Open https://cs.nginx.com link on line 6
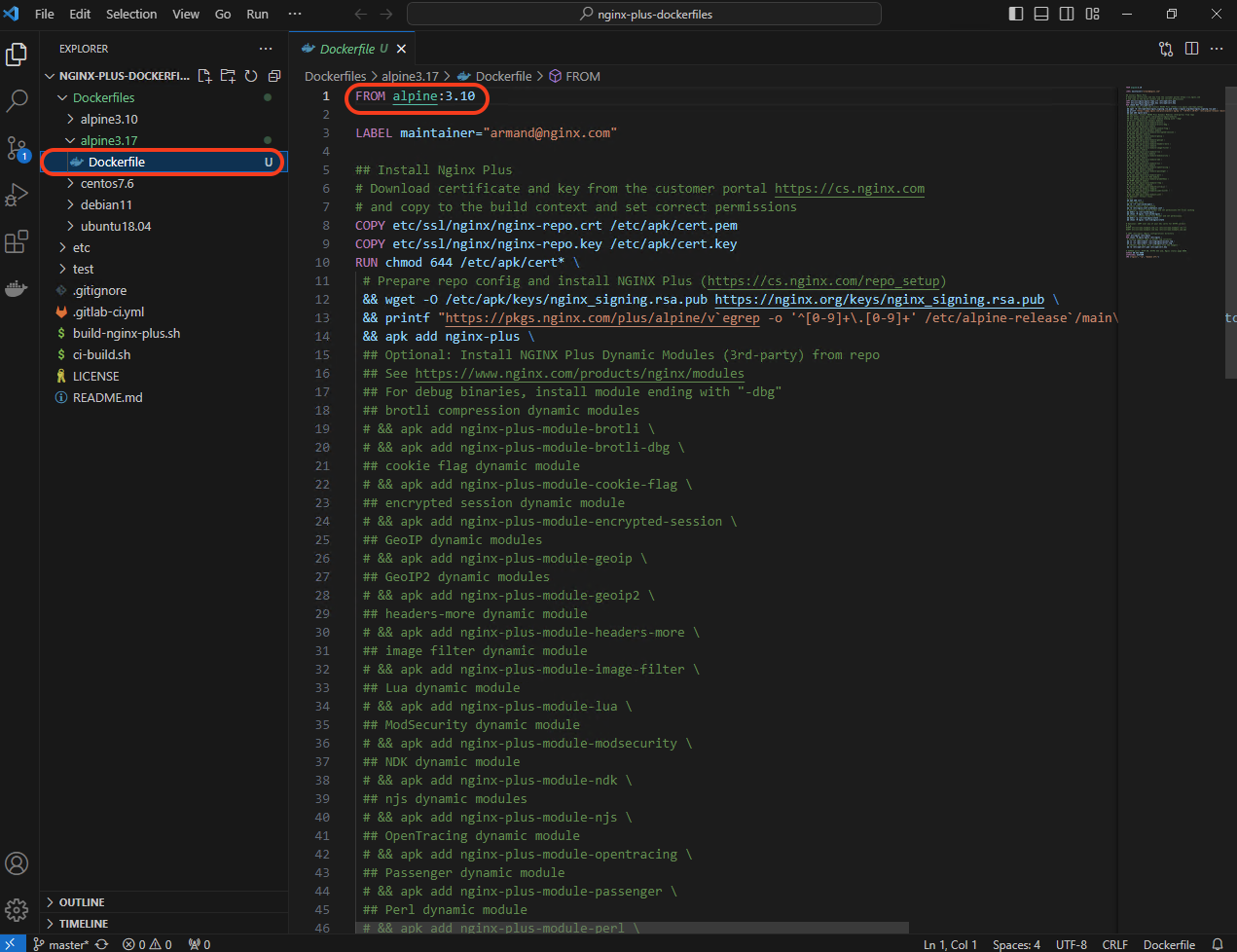Viewport: 1237px width, 952px height. coord(850,189)
